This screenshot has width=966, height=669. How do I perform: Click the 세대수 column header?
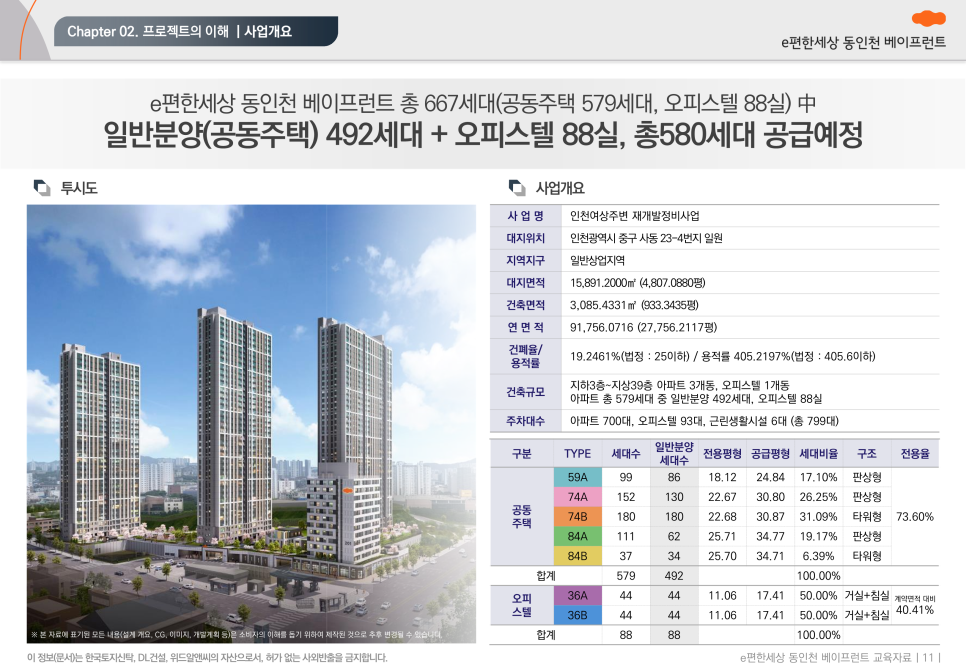click(x=625, y=453)
